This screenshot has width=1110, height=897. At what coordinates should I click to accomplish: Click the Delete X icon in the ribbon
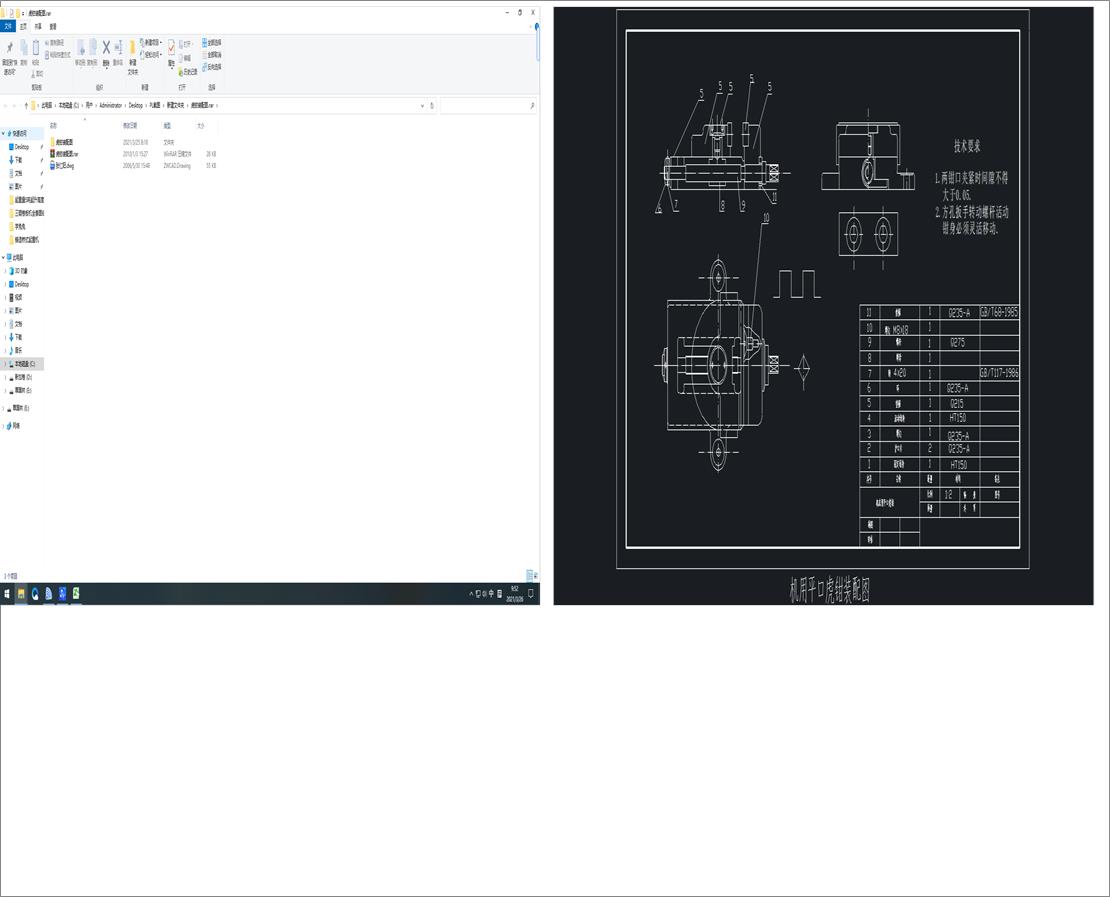point(106,47)
